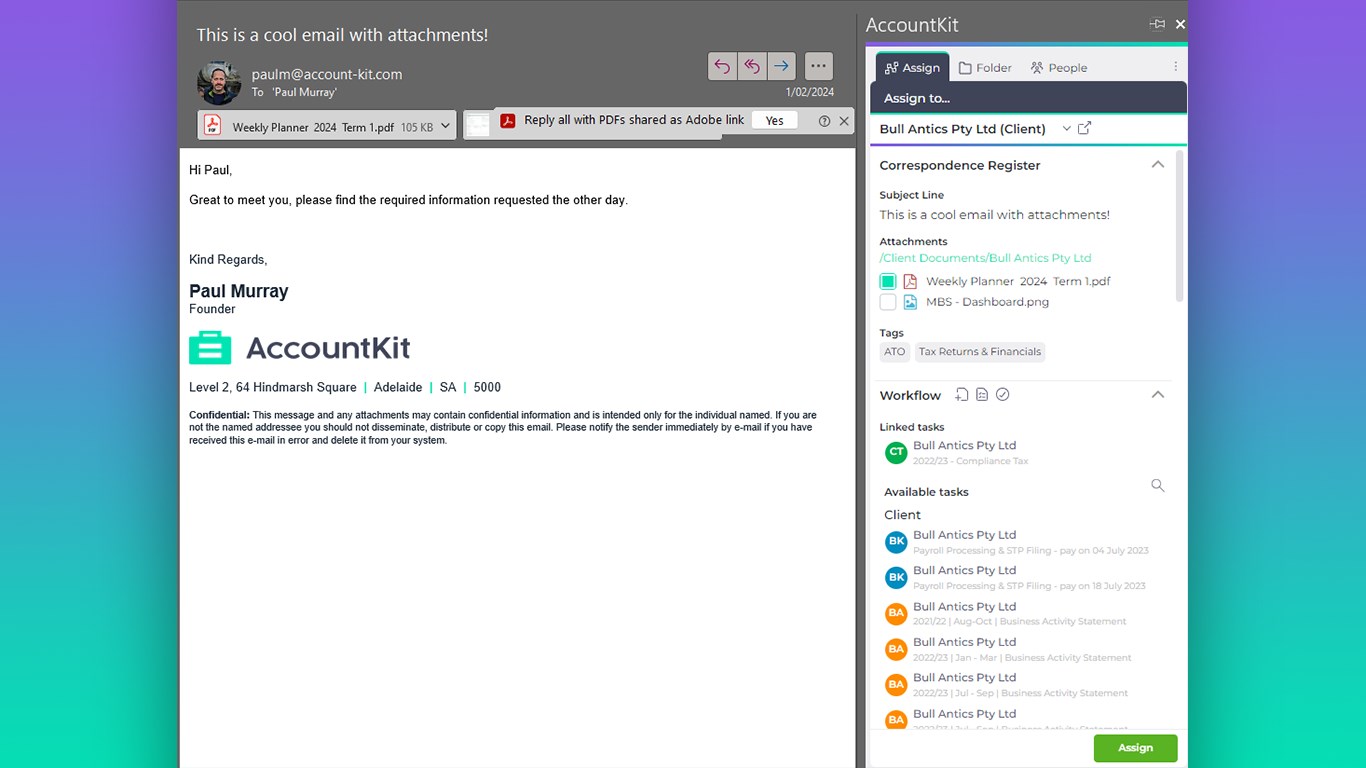The height and width of the screenshot is (768, 1366).
Task: Open the Weekly Planner PDF attachment
Action: click(x=317, y=127)
